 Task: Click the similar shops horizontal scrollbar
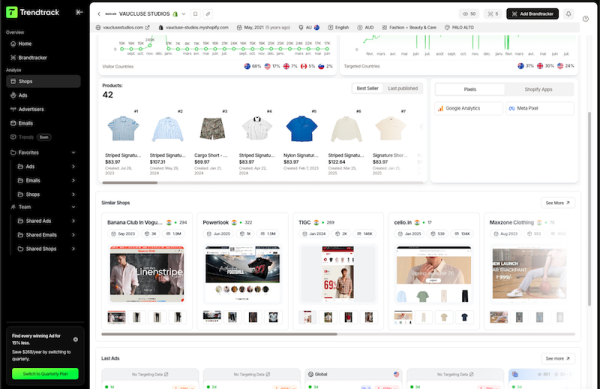[x=219, y=334]
